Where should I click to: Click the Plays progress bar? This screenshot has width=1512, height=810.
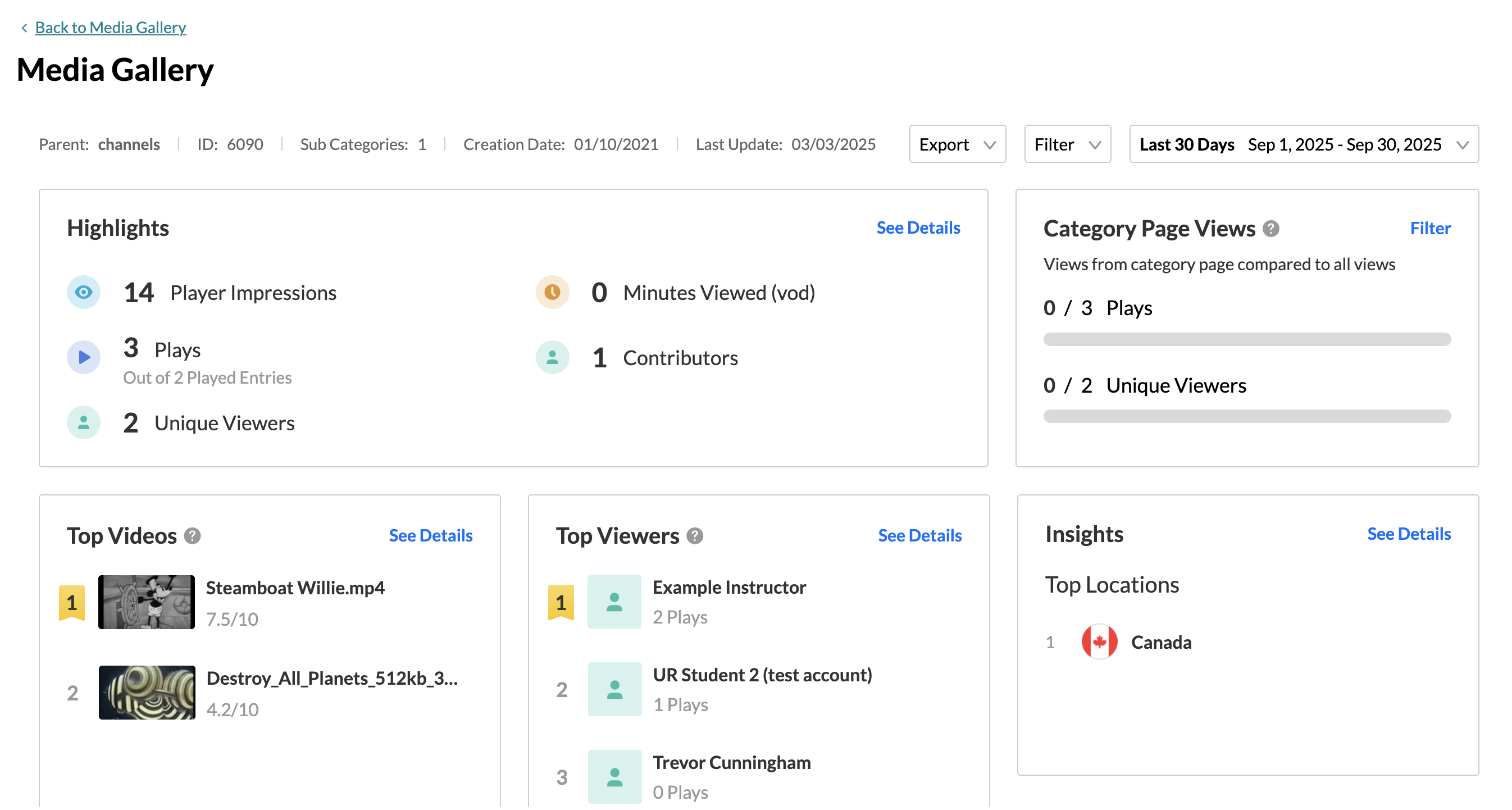coord(1247,339)
